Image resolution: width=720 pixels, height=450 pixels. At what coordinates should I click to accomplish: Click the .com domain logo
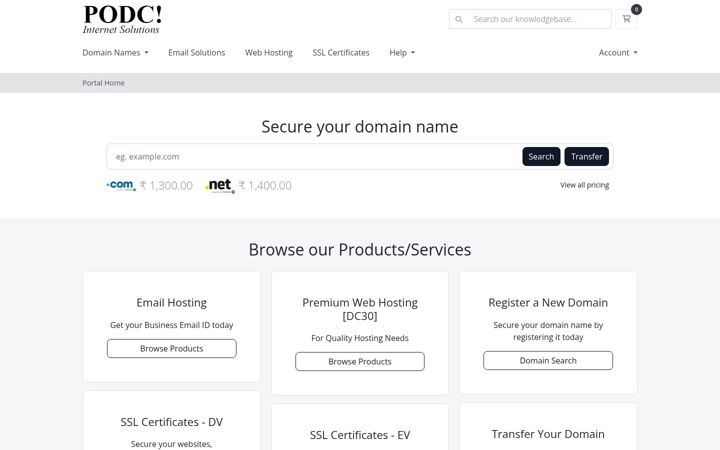click(x=121, y=185)
